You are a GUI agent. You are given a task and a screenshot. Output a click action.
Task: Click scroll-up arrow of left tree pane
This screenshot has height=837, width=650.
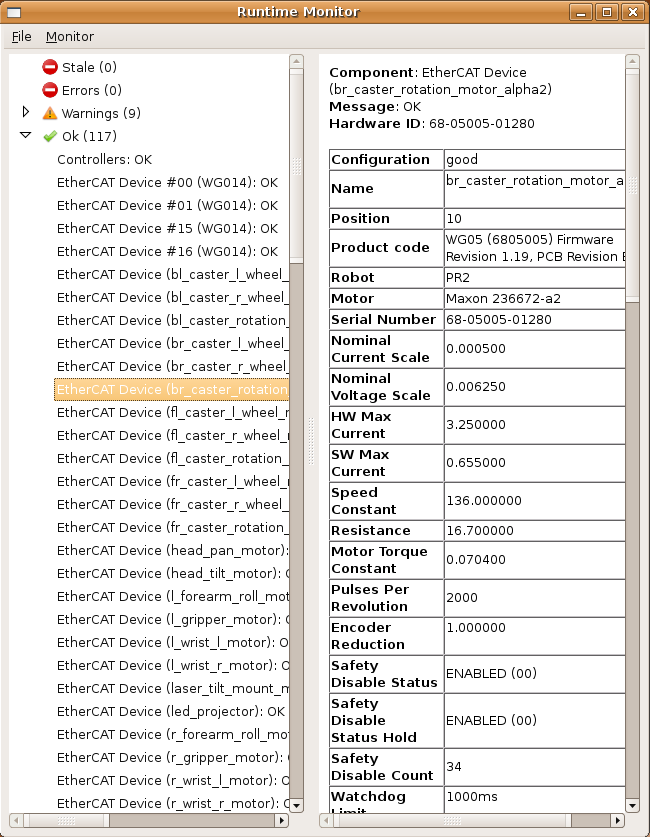pyautogui.click(x=297, y=61)
